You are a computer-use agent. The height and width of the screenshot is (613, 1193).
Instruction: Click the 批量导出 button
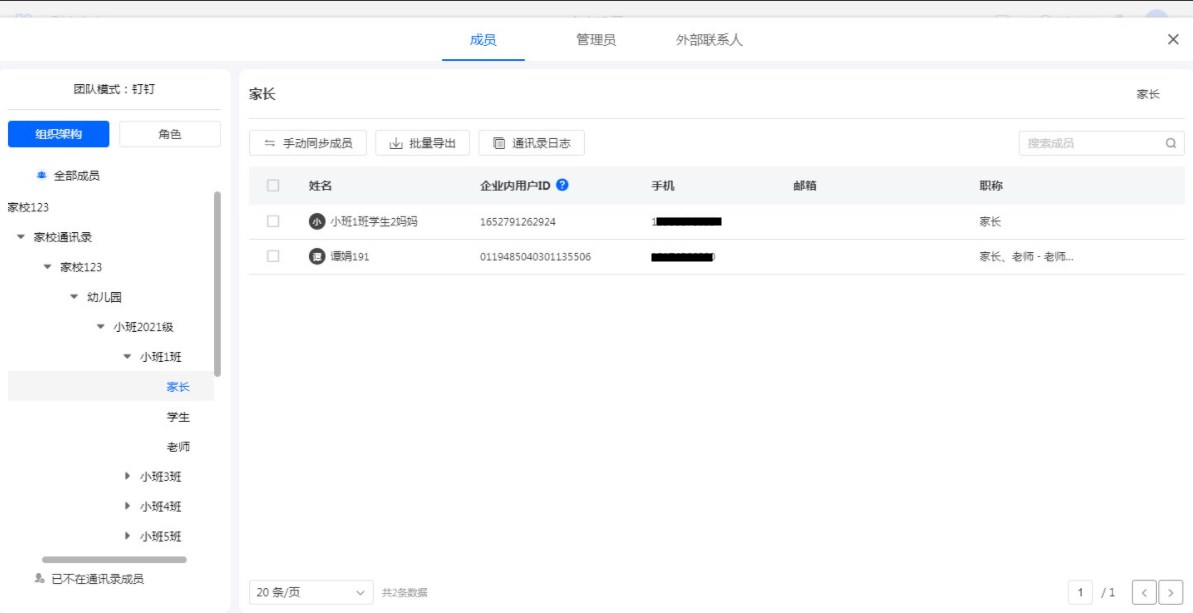(422, 143)
